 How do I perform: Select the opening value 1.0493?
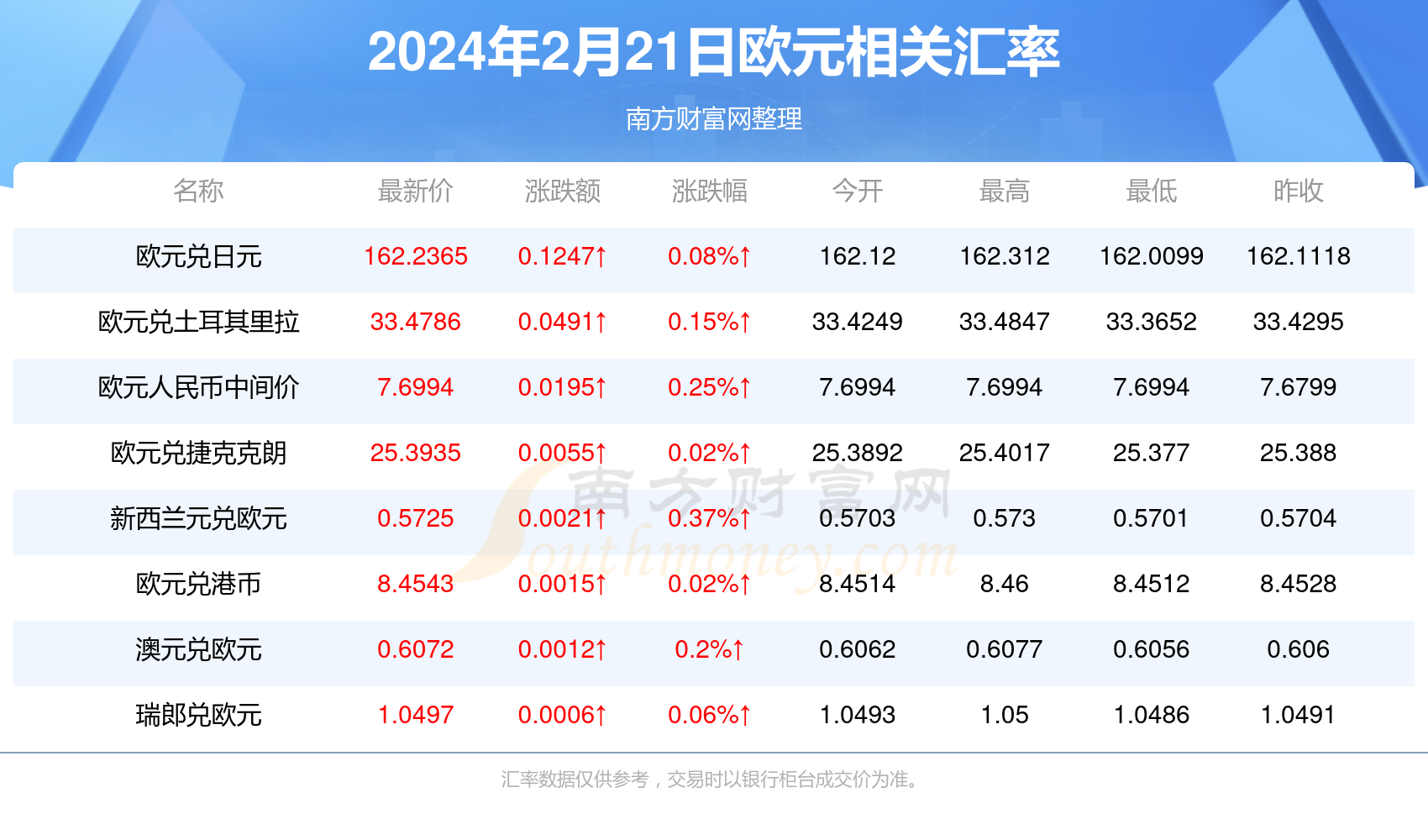click(x=858, y=715)
